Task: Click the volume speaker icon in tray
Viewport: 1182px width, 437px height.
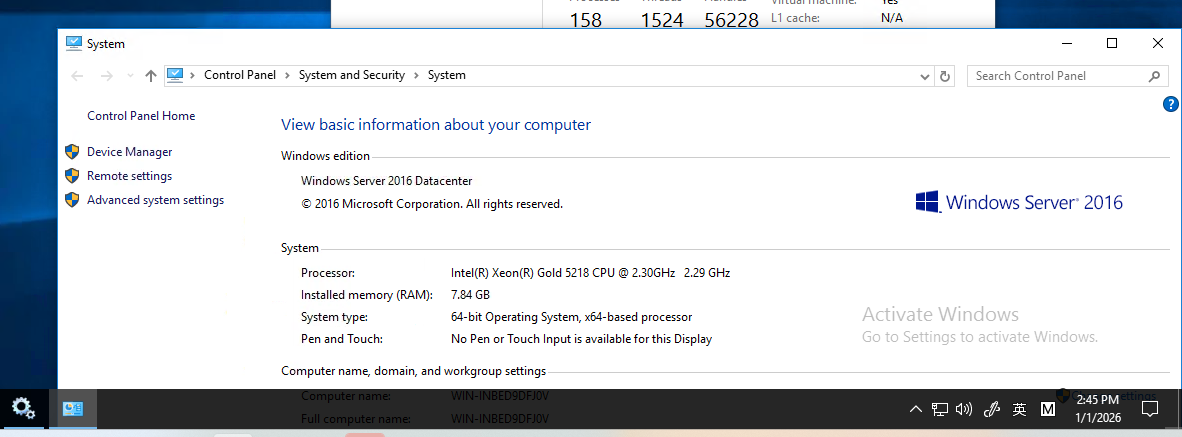Action: pyautogui.click(x=964, y=409)
